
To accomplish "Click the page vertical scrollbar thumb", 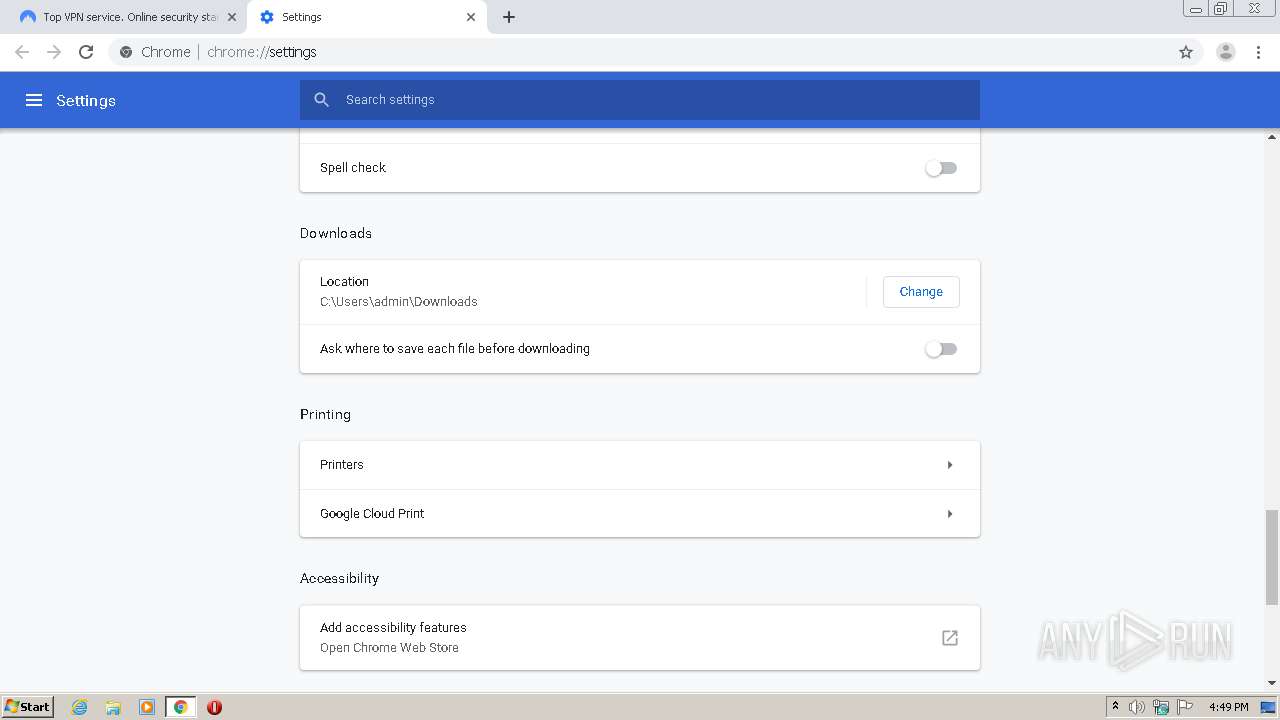I will point(1272,556).
